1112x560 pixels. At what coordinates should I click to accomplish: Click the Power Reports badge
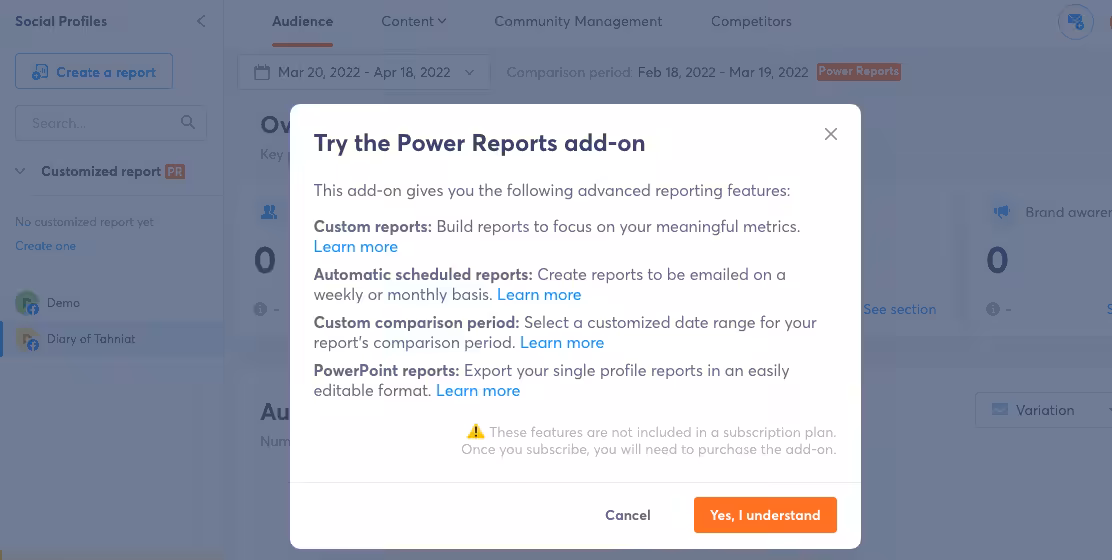859,72
